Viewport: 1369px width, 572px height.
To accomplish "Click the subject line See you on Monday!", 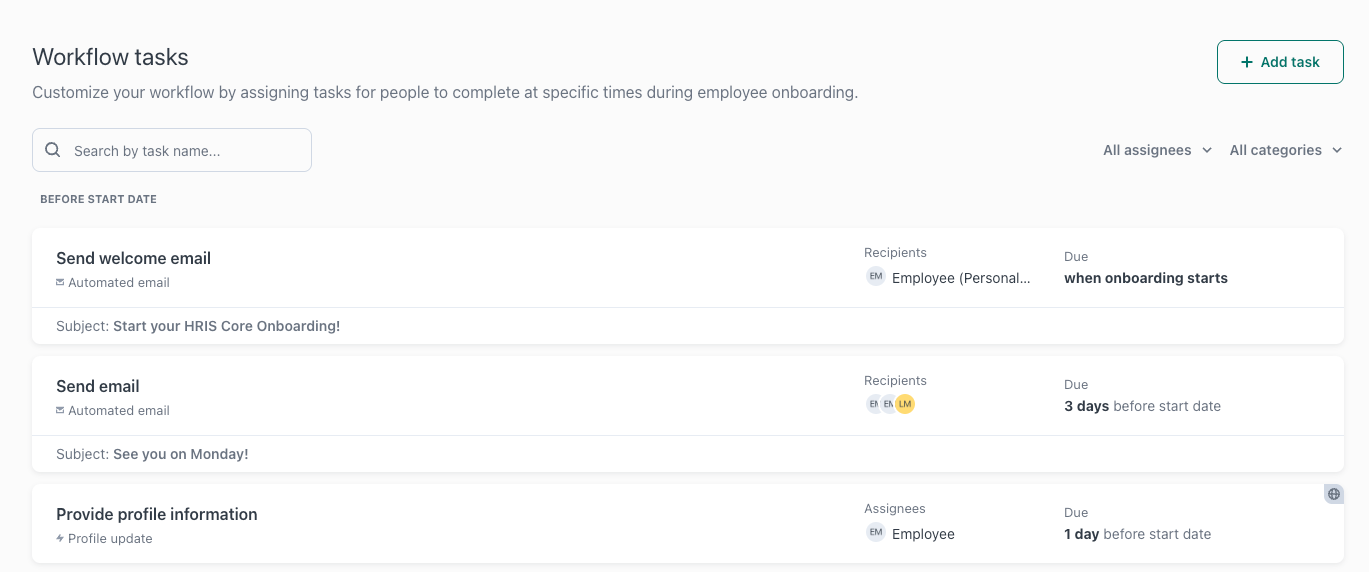I will tap(180, 454).
